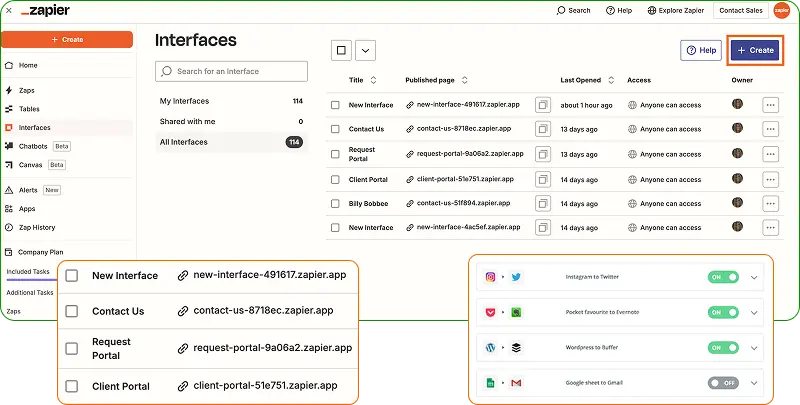800x405 pixels.
Task: Open Explore Zapier in the top bar
Action: click(x=676, y=10)
